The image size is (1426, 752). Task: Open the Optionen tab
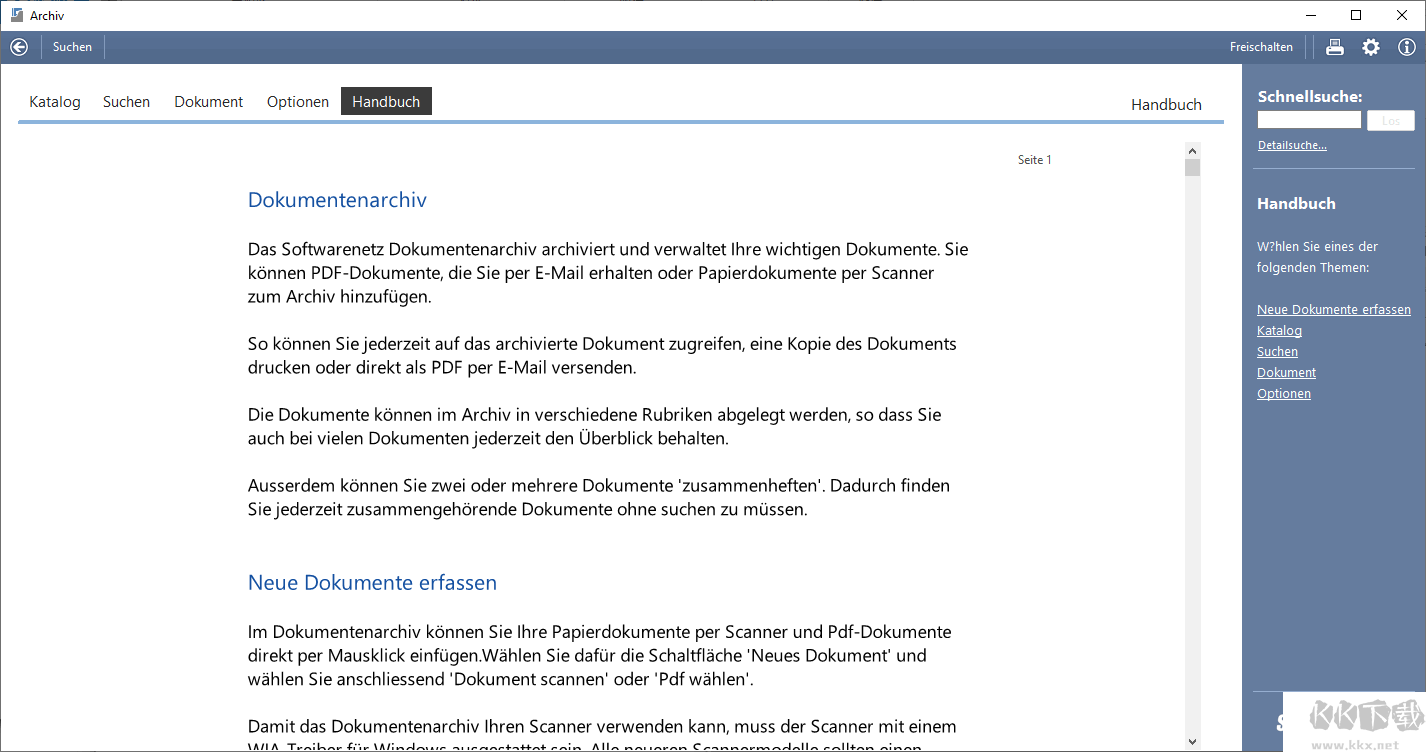pyautogui.click(x=297, y=101)
